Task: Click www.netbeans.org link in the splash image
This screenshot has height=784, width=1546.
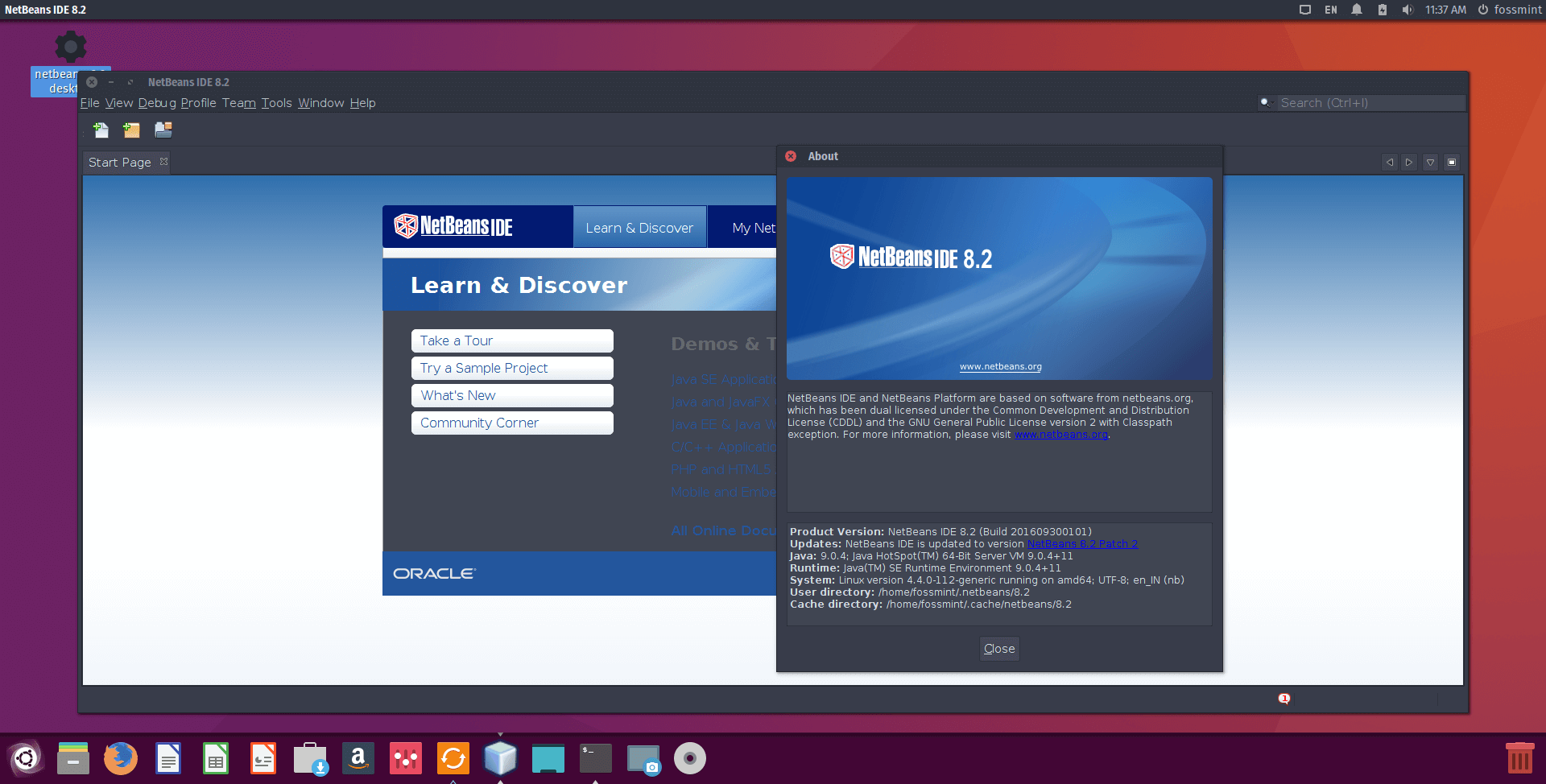Action: coord(1001,366)
